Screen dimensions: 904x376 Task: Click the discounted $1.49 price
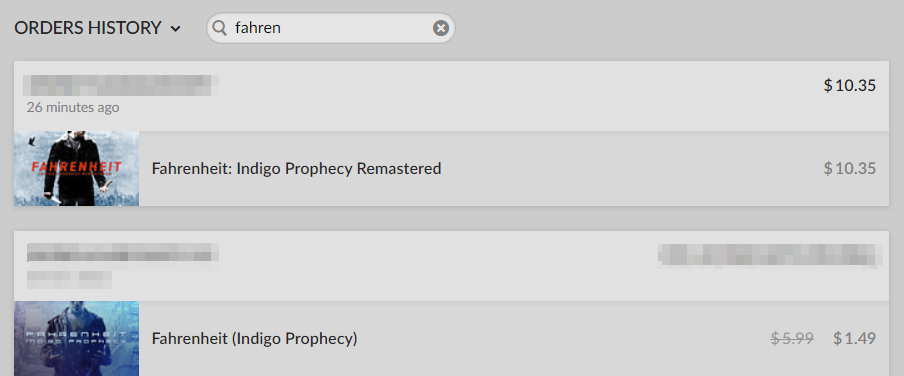pyautogui.click(x=854, y=339)
